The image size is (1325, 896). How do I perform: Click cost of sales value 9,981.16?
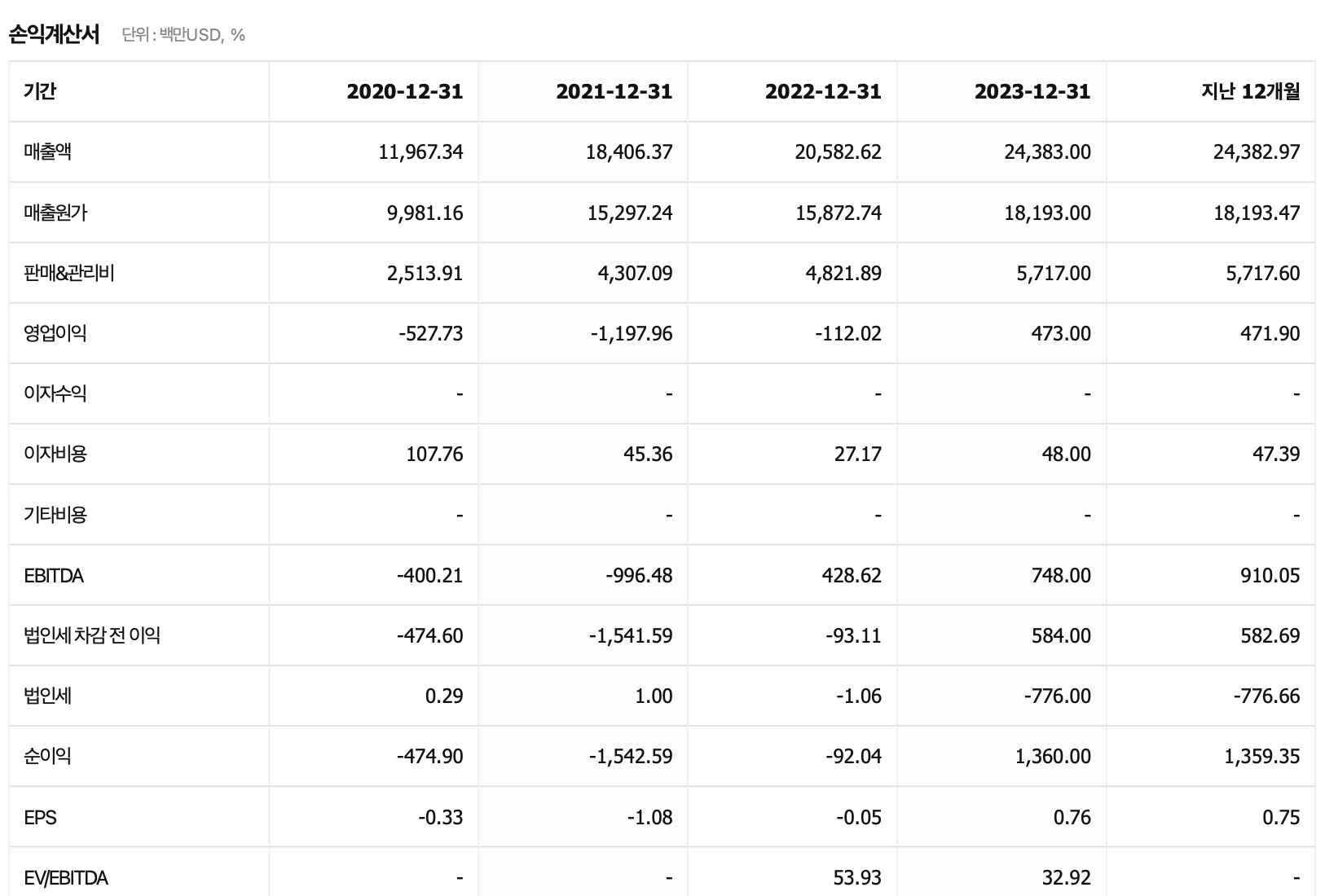pyautogui.click(x=425, y=213)
